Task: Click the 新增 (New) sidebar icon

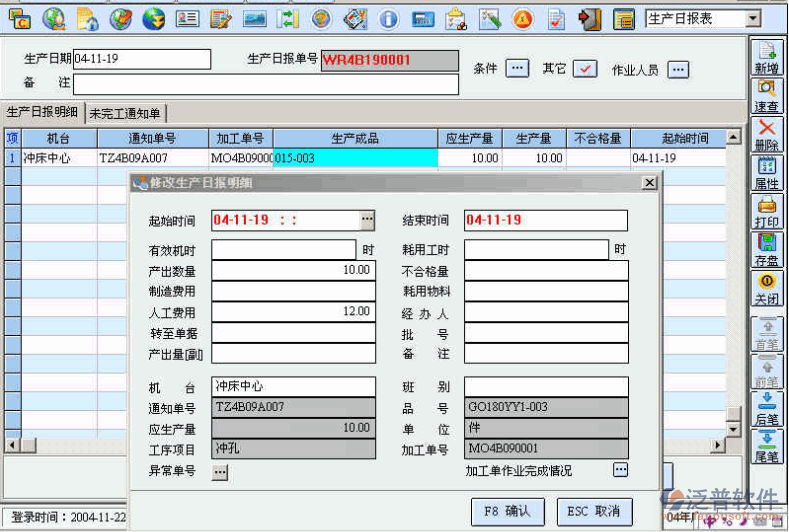Action: [767, 56]
